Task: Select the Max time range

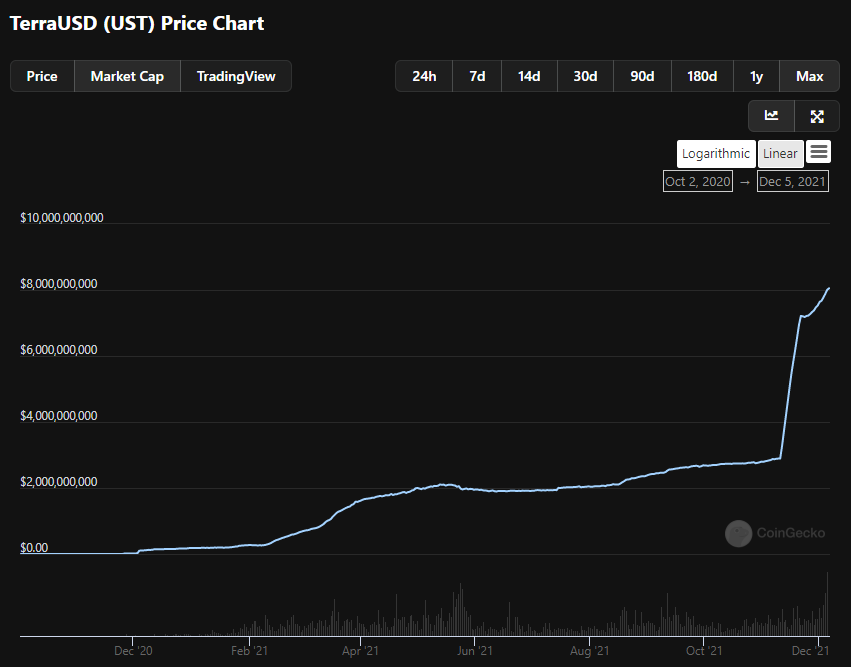Action: [x=809, y=76]
